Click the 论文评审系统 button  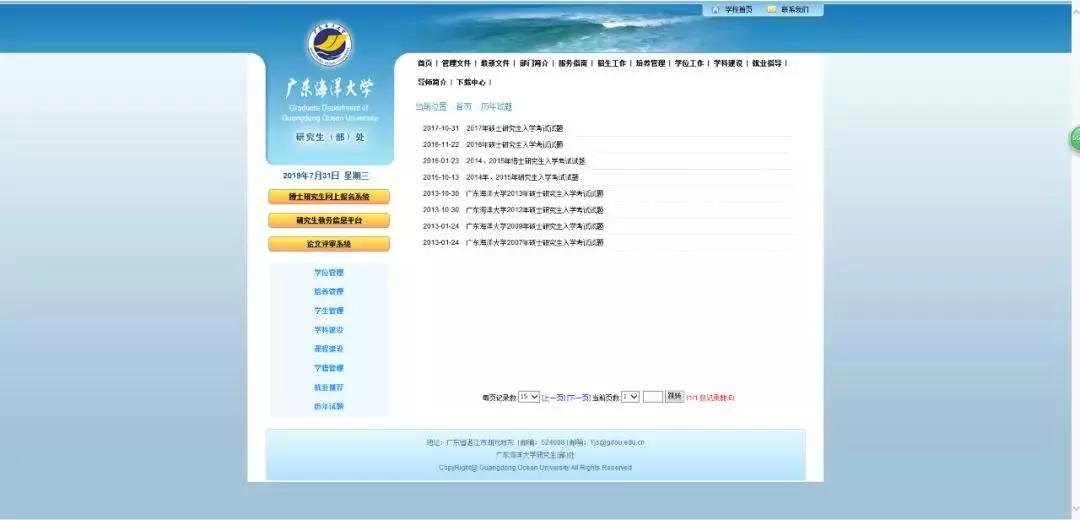pyautogui.click(x=329, y=244)
